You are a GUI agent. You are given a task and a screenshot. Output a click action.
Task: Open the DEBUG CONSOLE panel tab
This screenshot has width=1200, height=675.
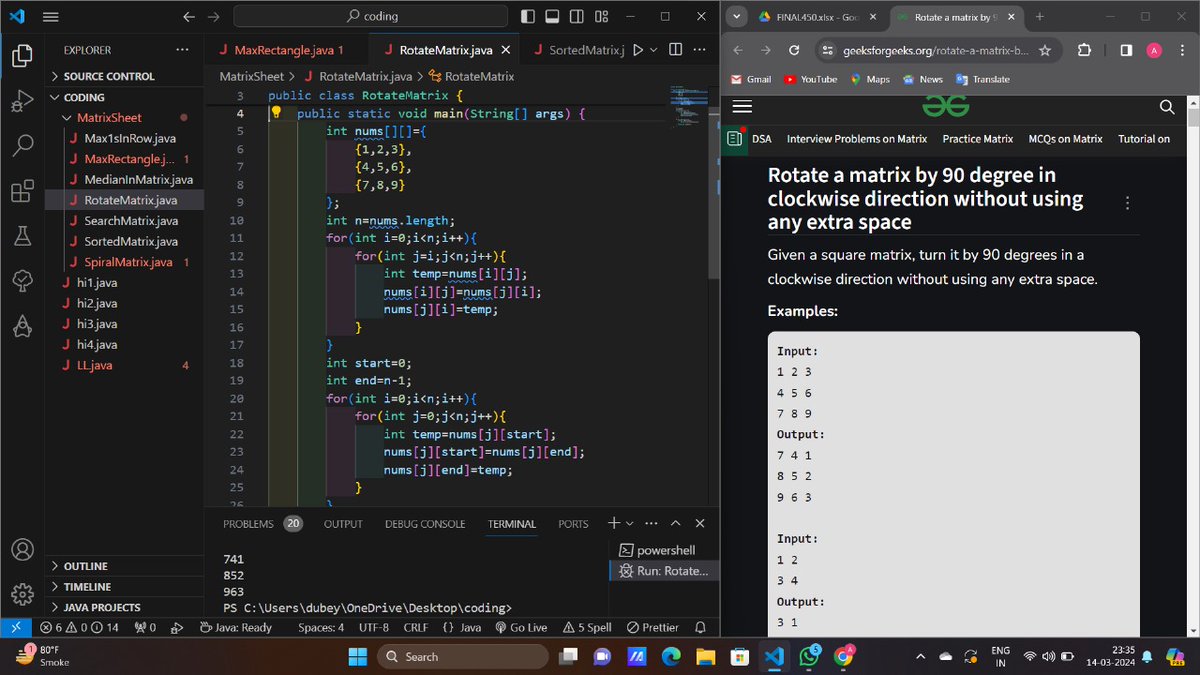(x=425, y=524)
